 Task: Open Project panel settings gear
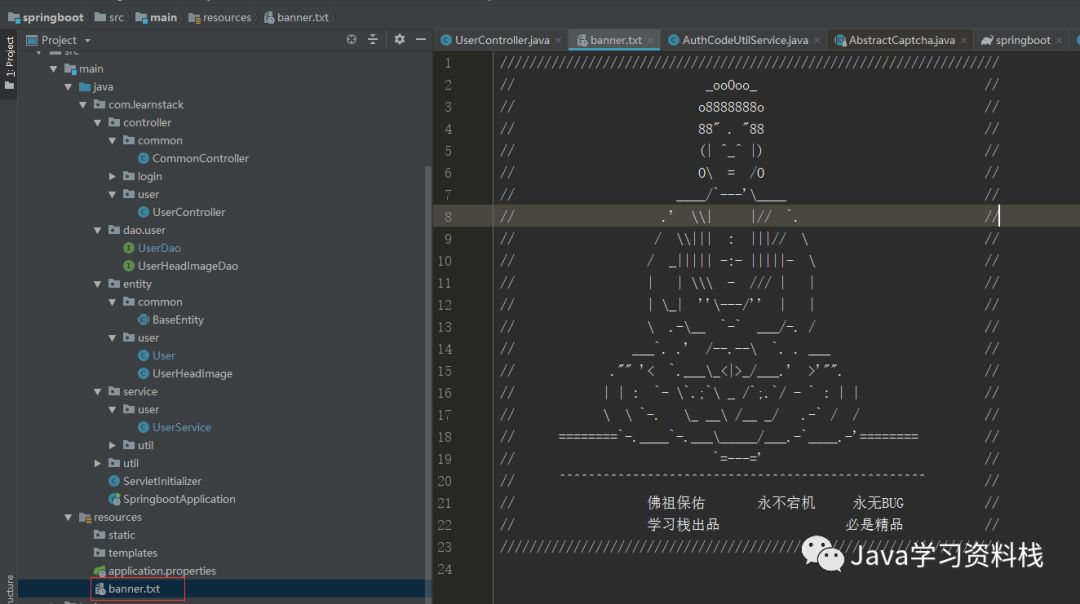(399, 40)
